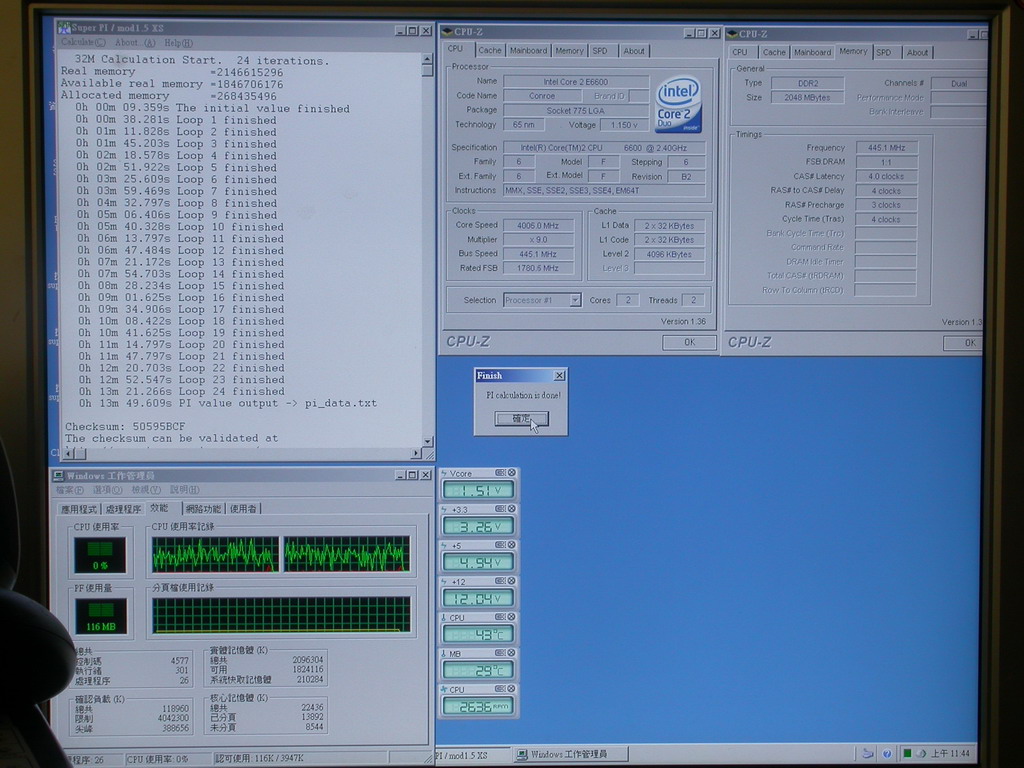The height and width of the screenshot is (768, 1024).
Task: Click the Super PI title bar icon
Action: click(63, 27)
